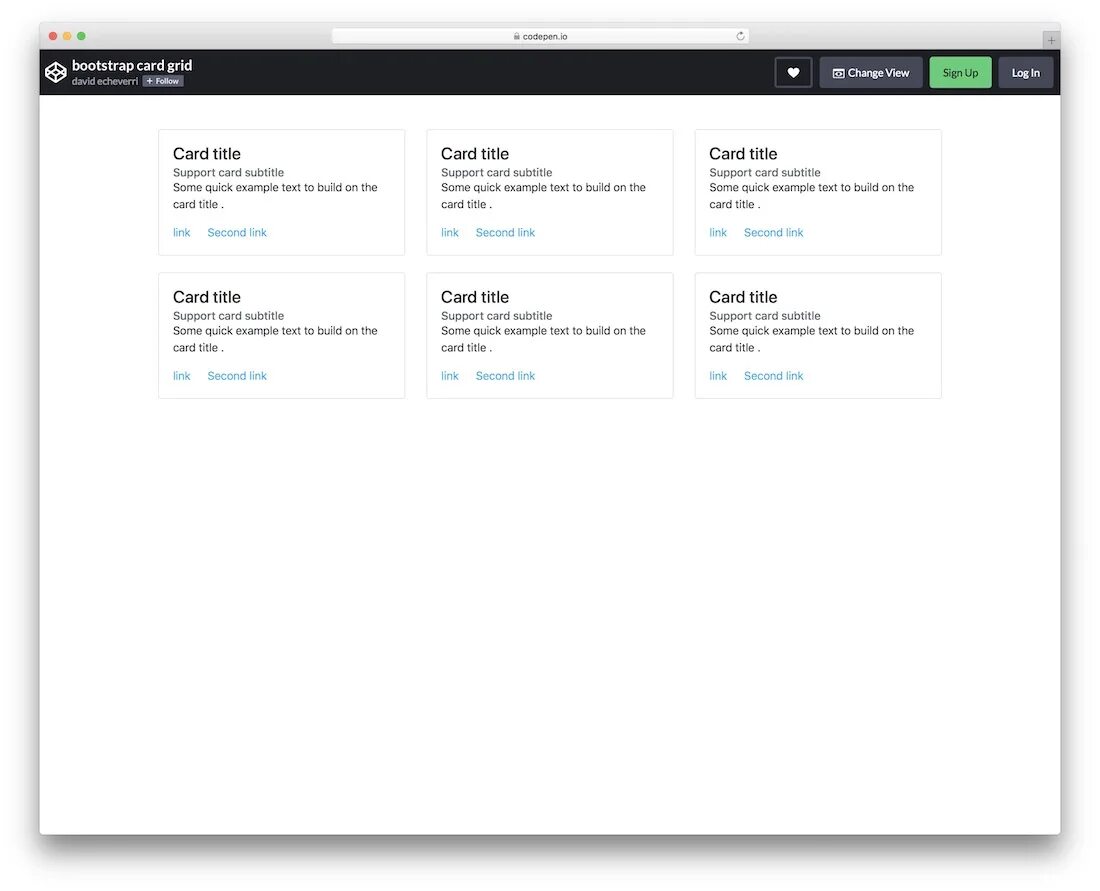Click "Second link" in top-right card
Viewport: 1100px width, 891px height.
[x=773, y=232]
